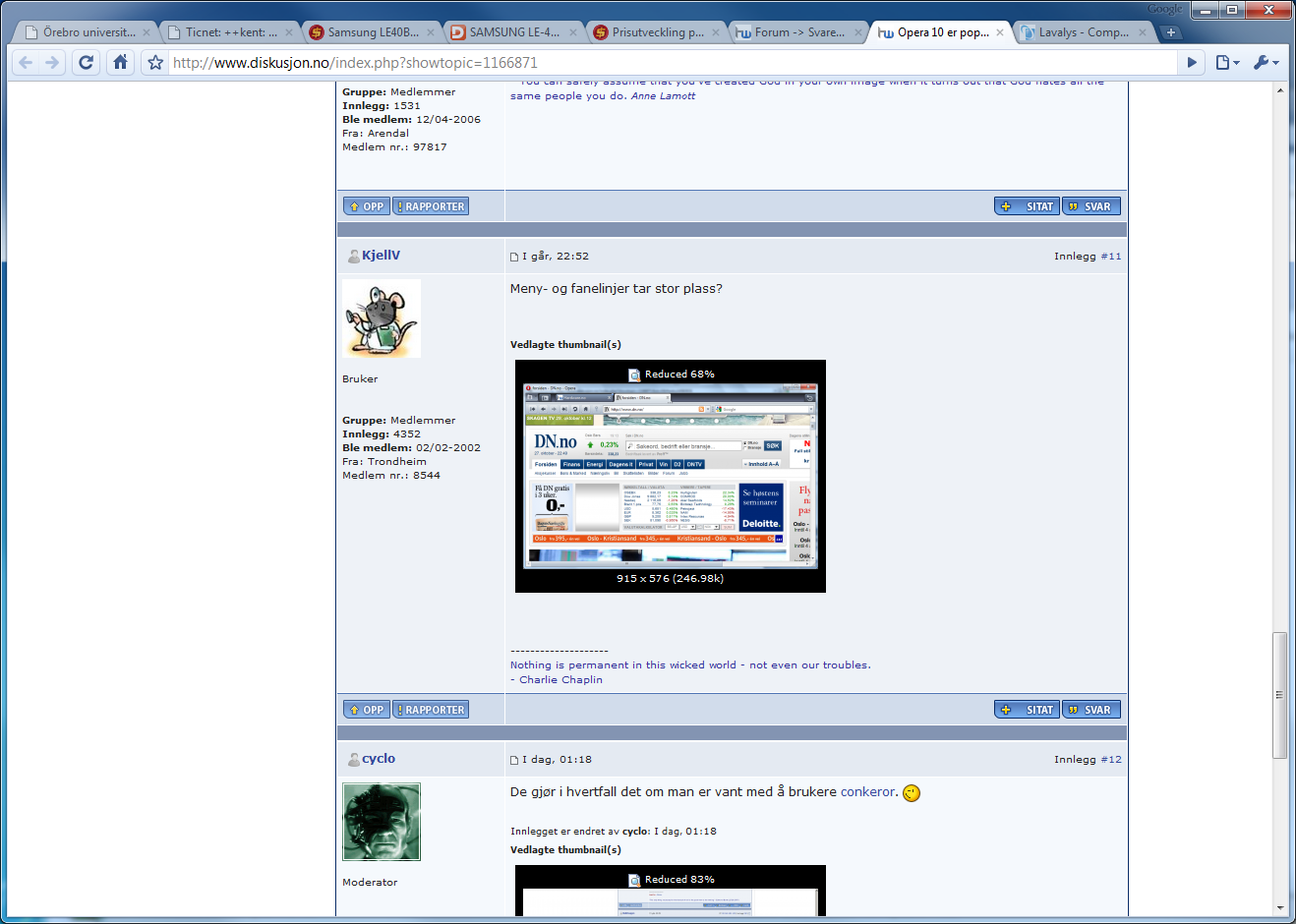Open KjellV user profile link

(381, 256)
